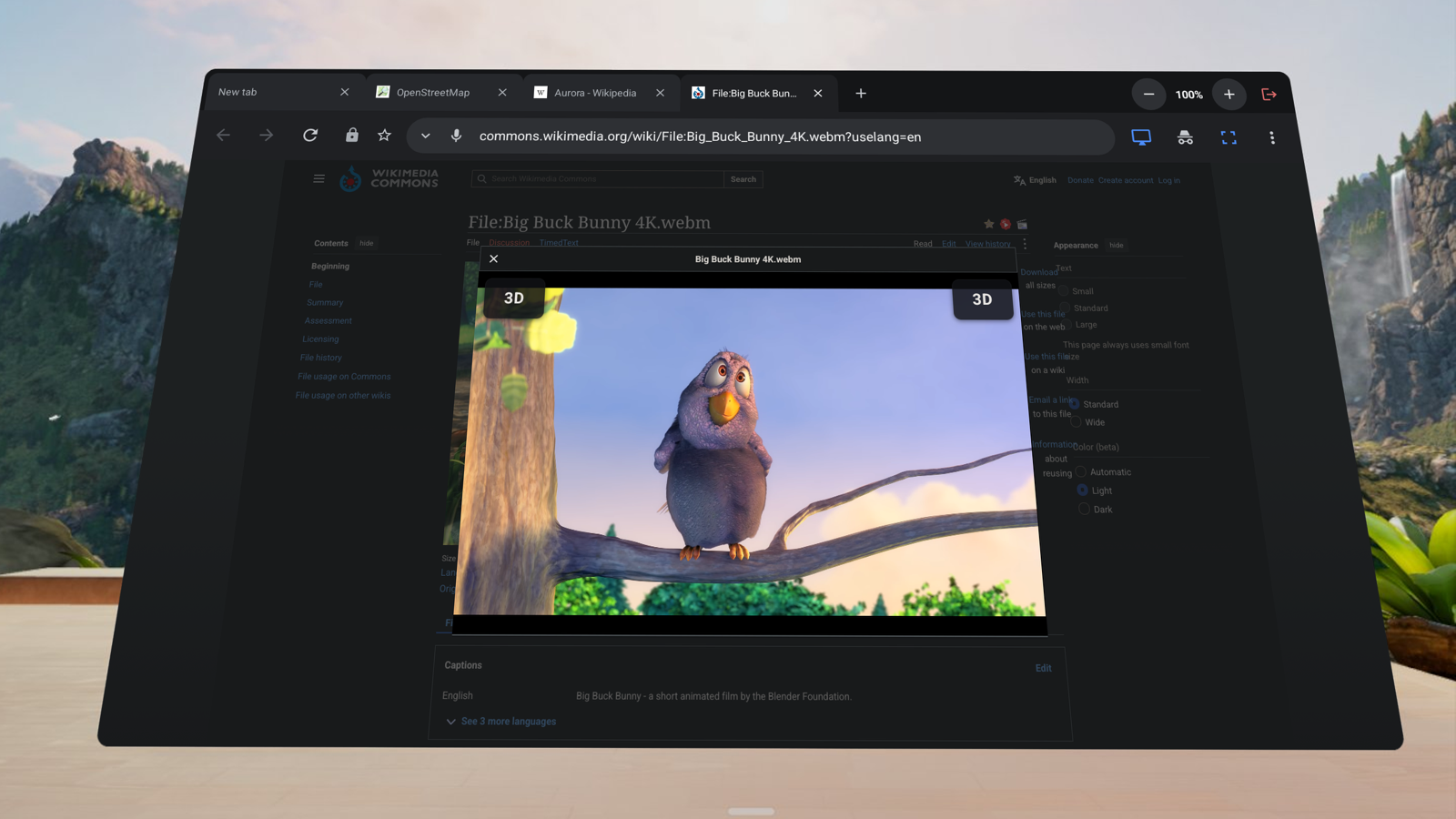Switch to the Aurora - Wikipedia tab
1456x819 pixels.
(595, 93)
